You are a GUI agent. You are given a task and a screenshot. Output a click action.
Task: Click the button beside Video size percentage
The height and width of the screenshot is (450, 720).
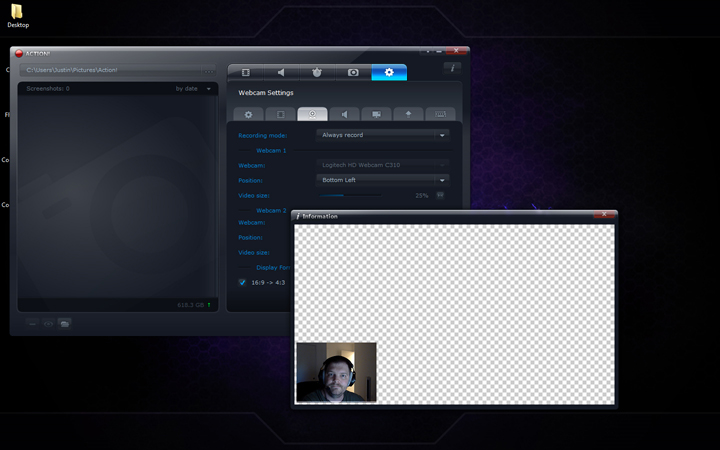pyautogui.click(x=440, y=195)
